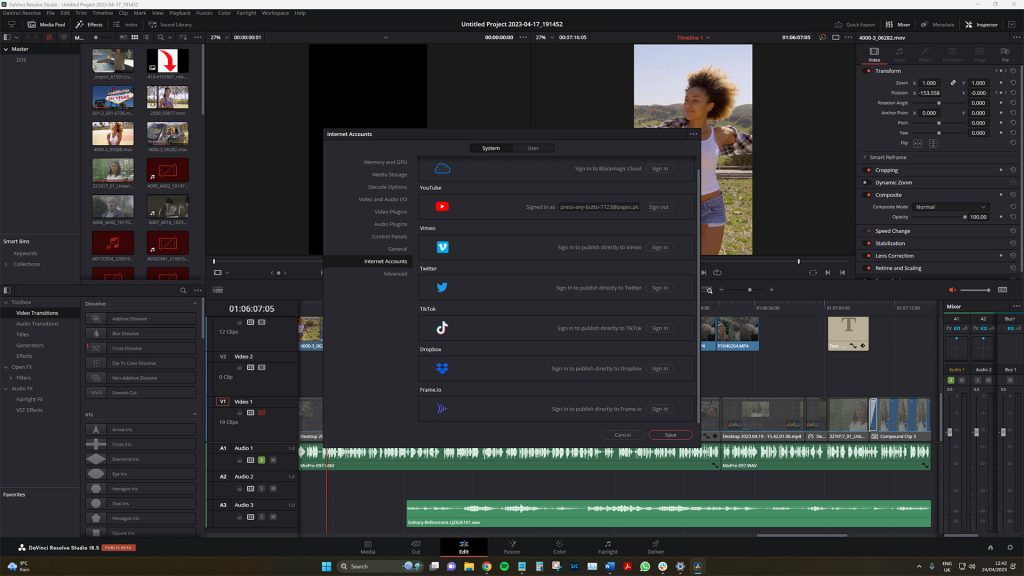Click the Dropbox logo icon

tap(442, 368)
